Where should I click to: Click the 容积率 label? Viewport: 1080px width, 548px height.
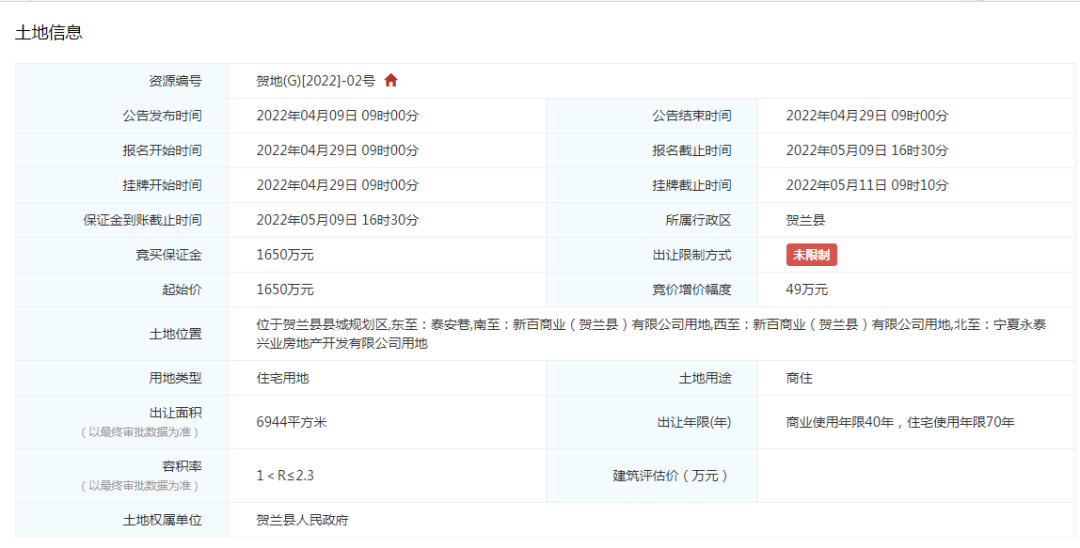(183, 467)
